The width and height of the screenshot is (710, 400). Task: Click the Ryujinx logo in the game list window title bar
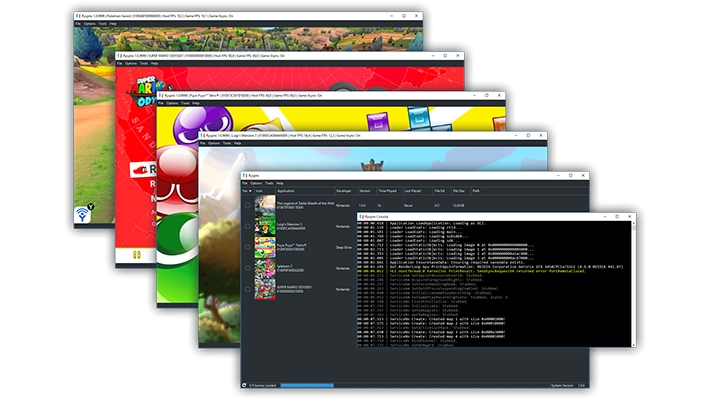(x=245, y=175)
